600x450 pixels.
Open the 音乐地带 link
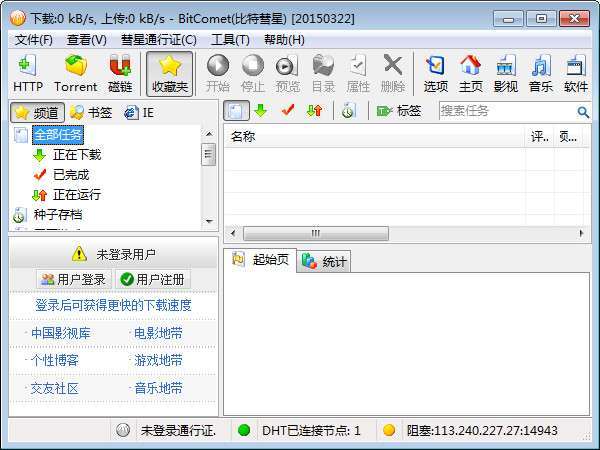pyautogui.click(x=158, y=388)
